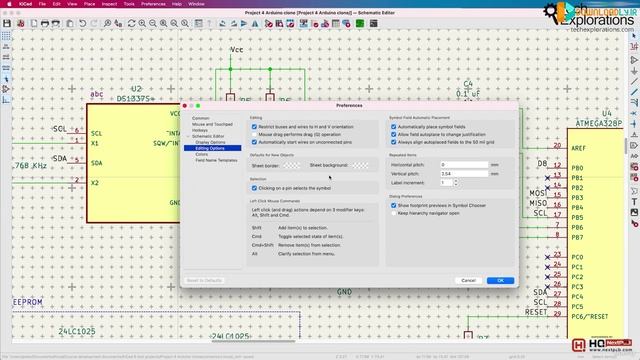Select the arrow selection tool on right toolbar
Image resolution: width=640 pixels, height=360 pixels.
pyautogui.click(x=634, y=36)
